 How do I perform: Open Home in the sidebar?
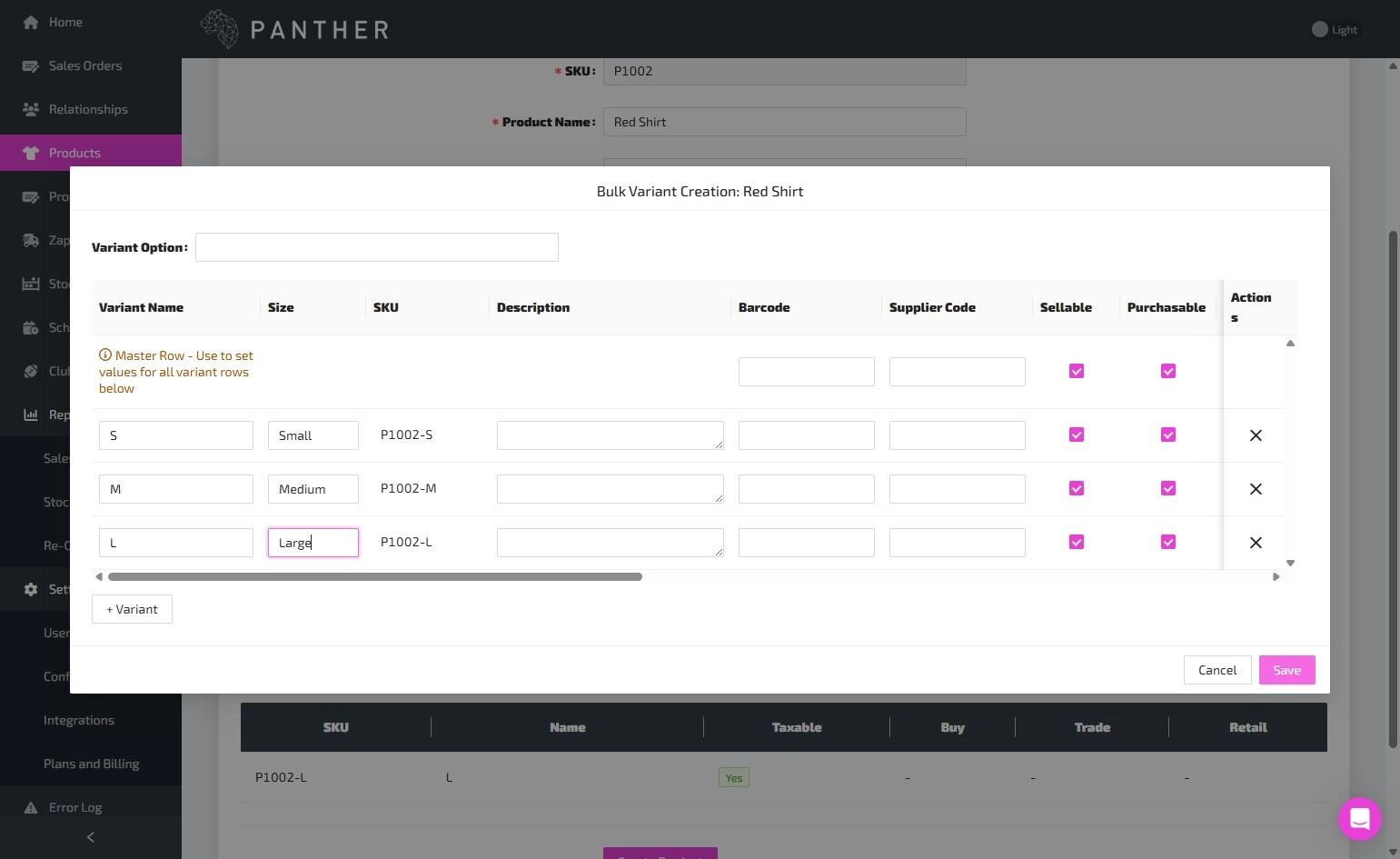coord(91,22)
